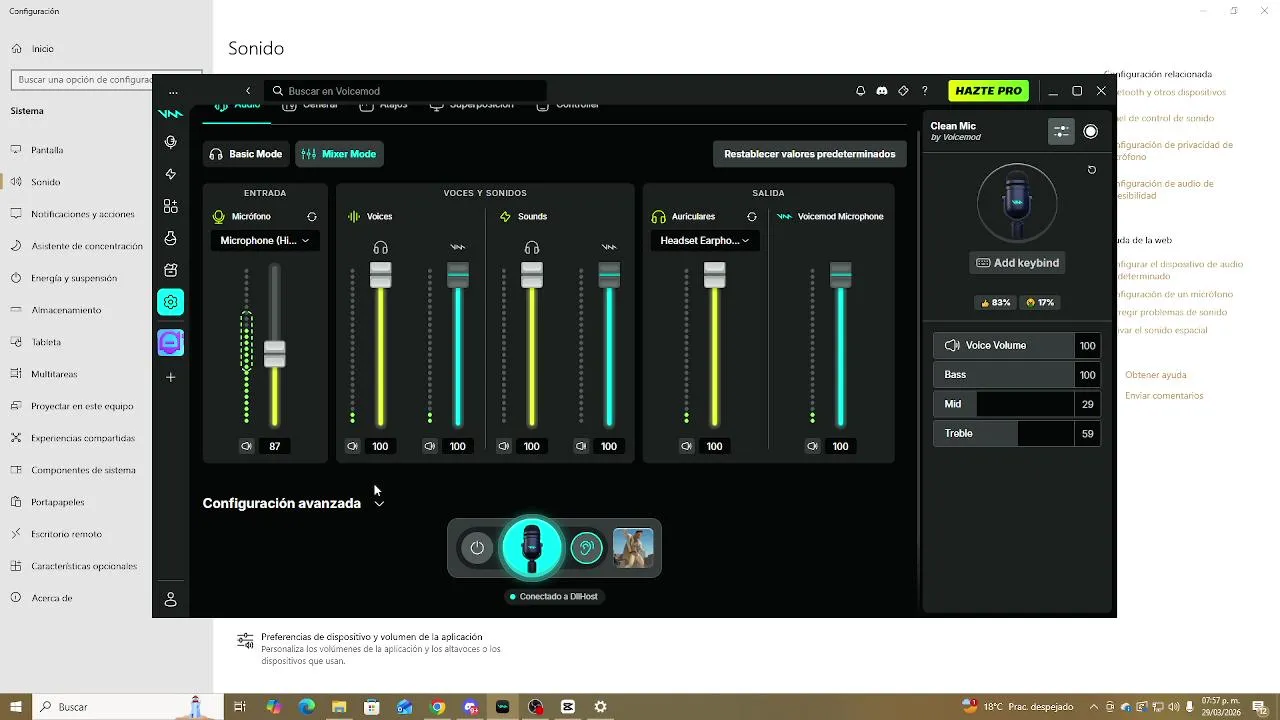The width and height of the screenshot is (1280, 720).
Task: Click the Clean Mic microphone avatar
Action: pyautogui.click(x=1017, y=202)
